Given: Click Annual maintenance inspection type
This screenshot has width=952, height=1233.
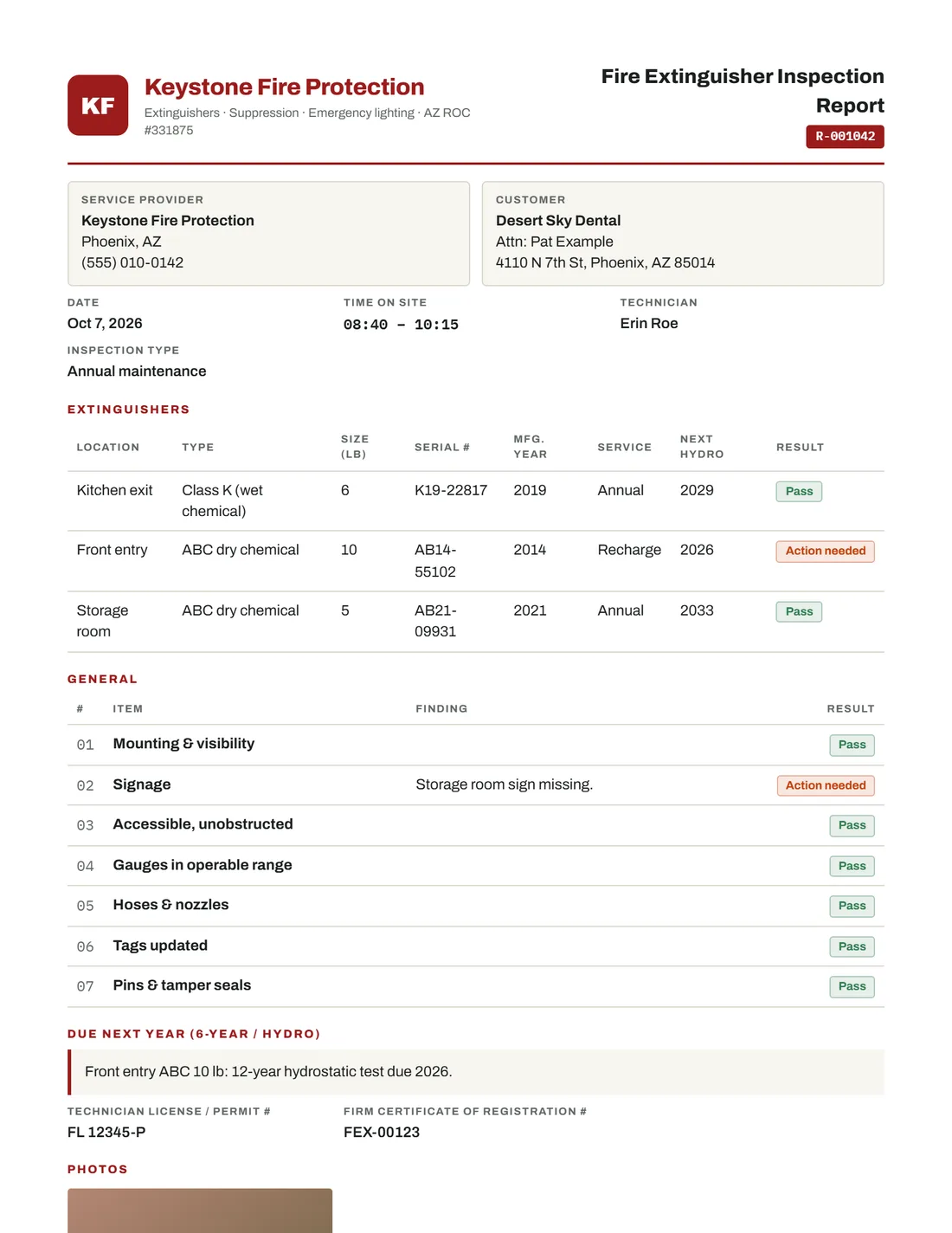Looking at the screenshot, I should 137,371.
